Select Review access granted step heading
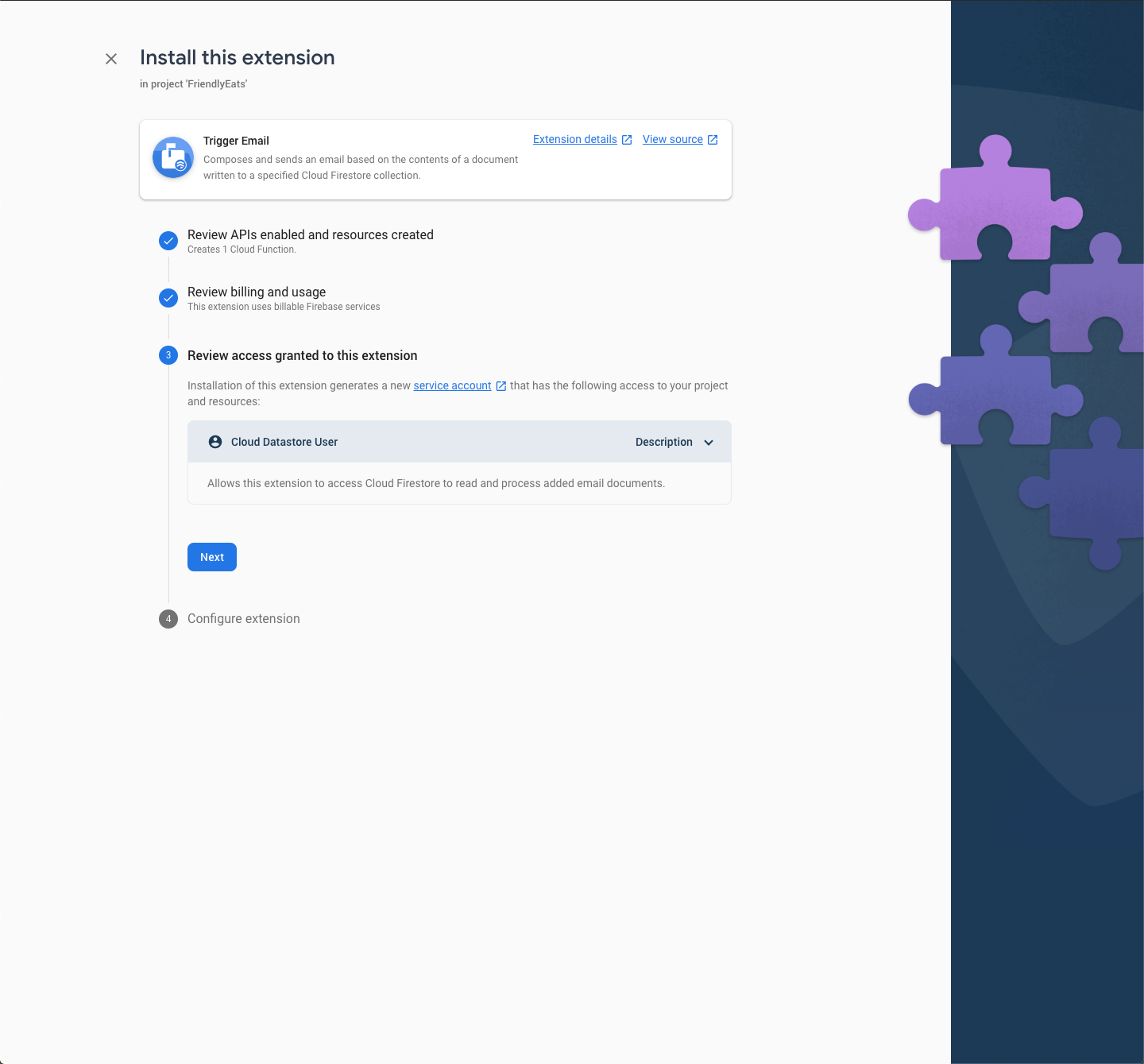Image resolution: width=1144 pixels, height=1064 pixels. [x=302, y=356]
